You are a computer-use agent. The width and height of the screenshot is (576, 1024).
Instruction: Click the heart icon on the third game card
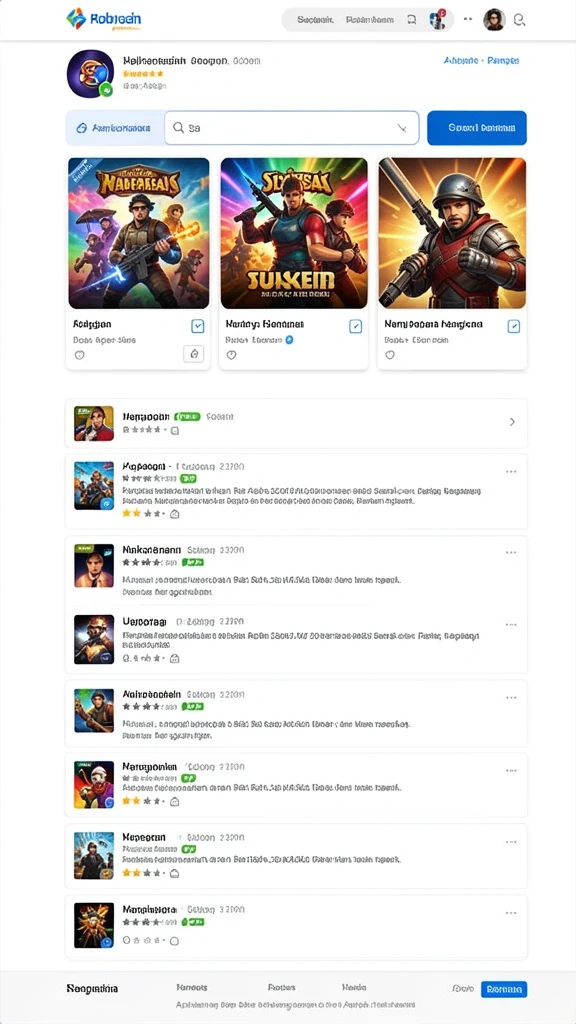[390, 355]
